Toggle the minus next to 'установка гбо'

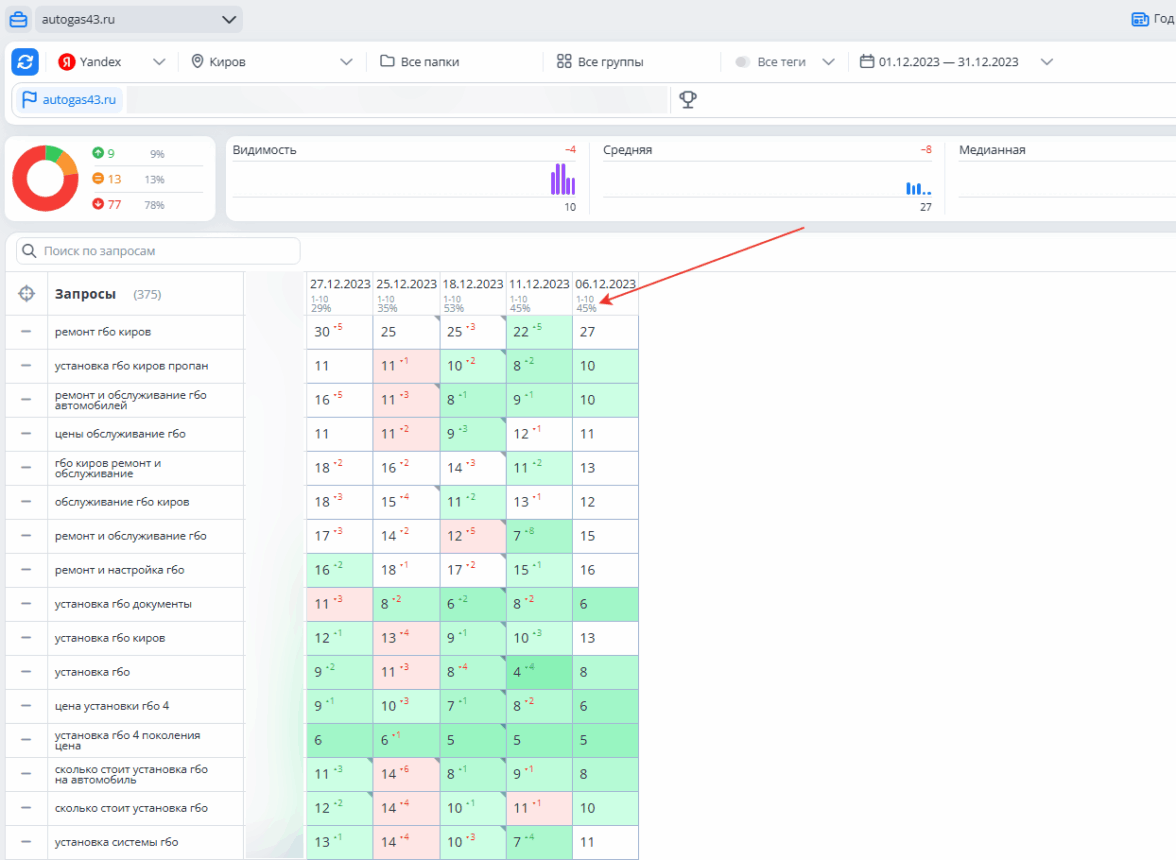pyautogui.click(x=26, y=672)
